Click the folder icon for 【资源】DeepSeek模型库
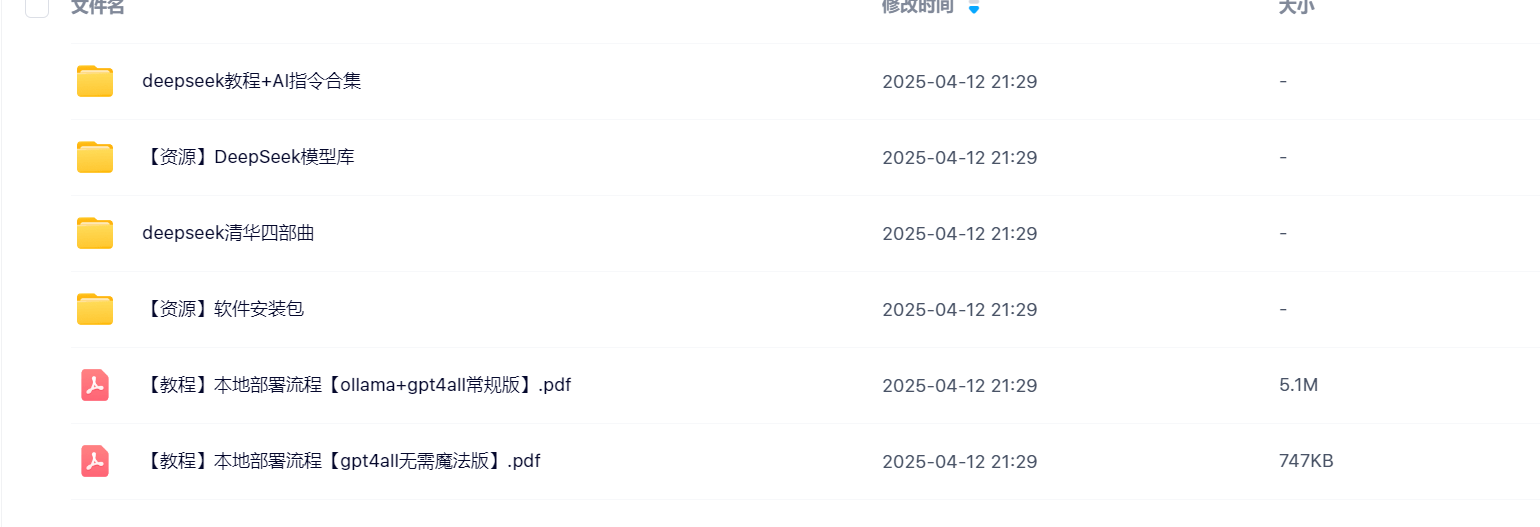Screen dimensions: 1540x527 point(95,157)
